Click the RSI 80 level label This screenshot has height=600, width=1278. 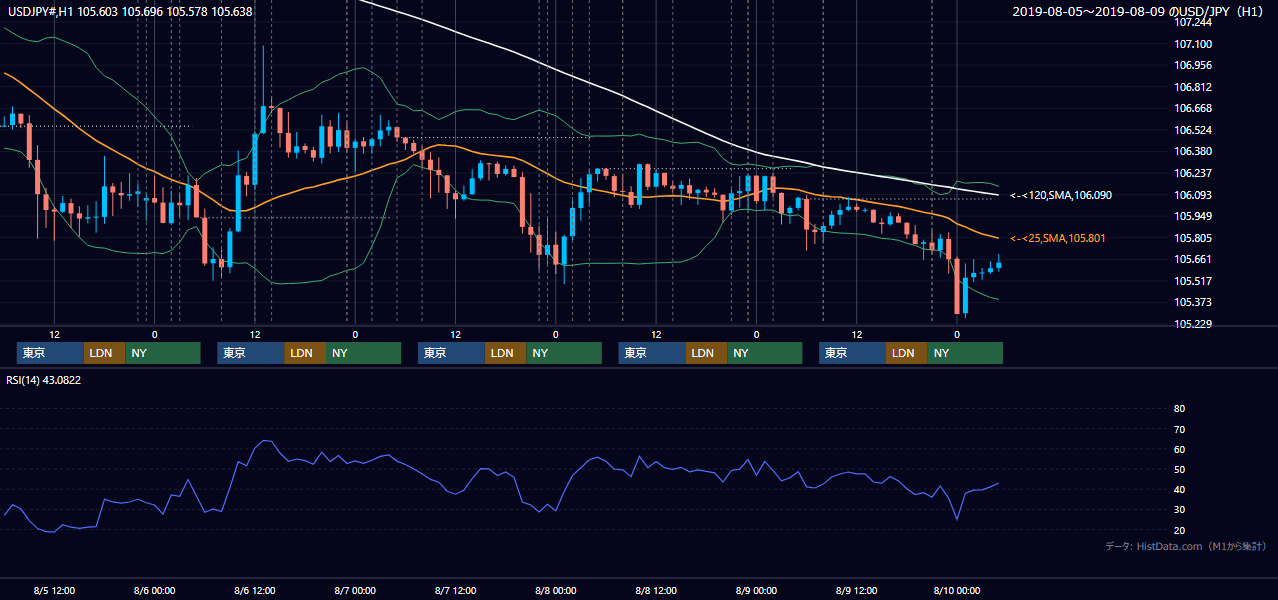[x=1179, y=409]
